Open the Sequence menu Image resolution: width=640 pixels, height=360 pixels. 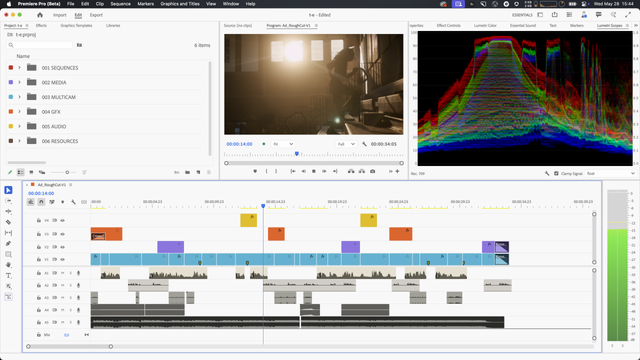120,4
